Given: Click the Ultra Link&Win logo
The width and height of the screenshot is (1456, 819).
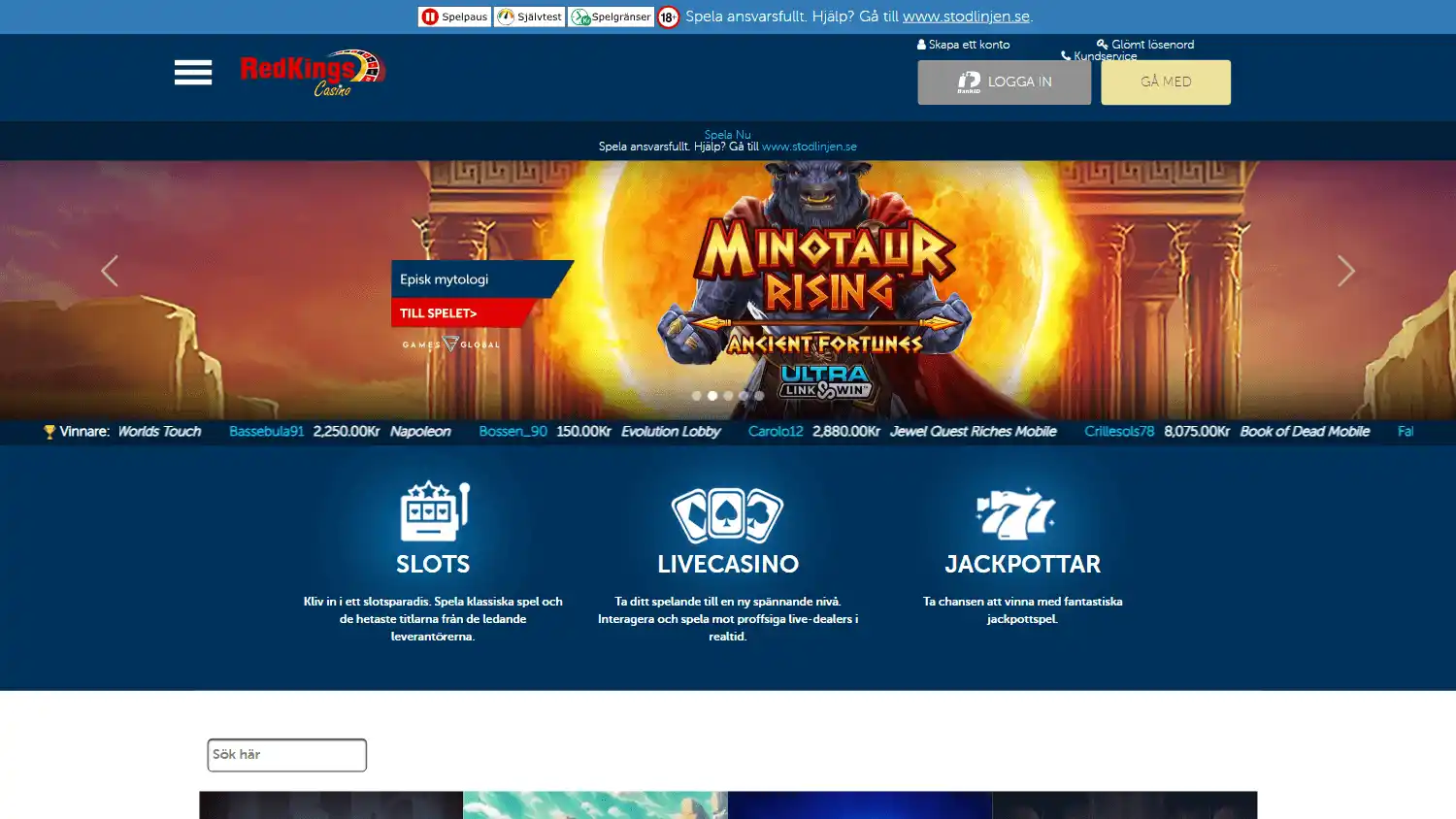Looking at the screenshot, I should tap(825, 382).
